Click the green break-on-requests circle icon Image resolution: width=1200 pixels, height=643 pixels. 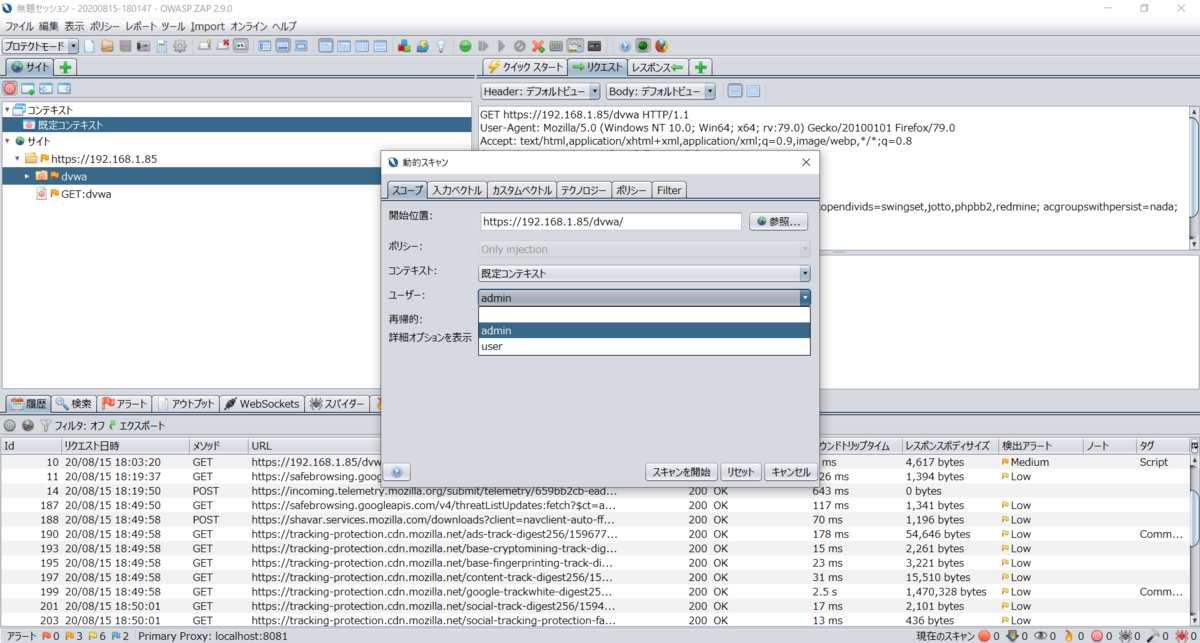465,46
